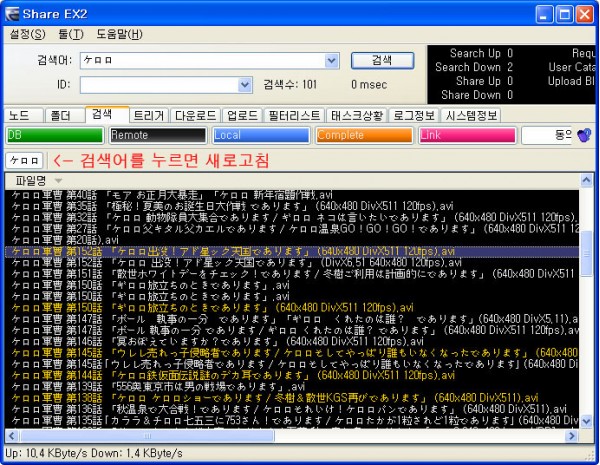This screenshot has height=465, width=600.
Task: Click the Search Down counter text
Action: [474, 67]
